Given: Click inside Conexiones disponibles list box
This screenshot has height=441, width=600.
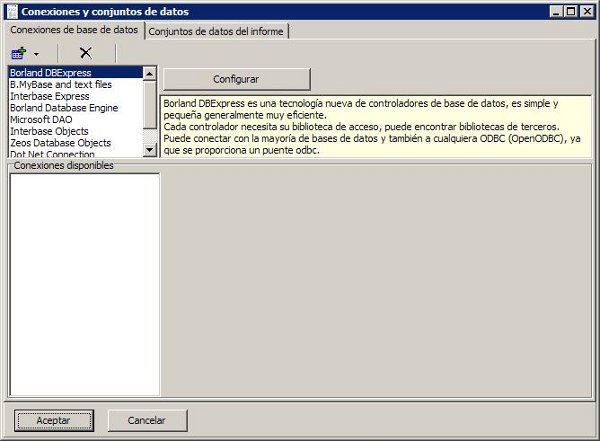Looking at the screenshot, I should click(x=85, y=284).
